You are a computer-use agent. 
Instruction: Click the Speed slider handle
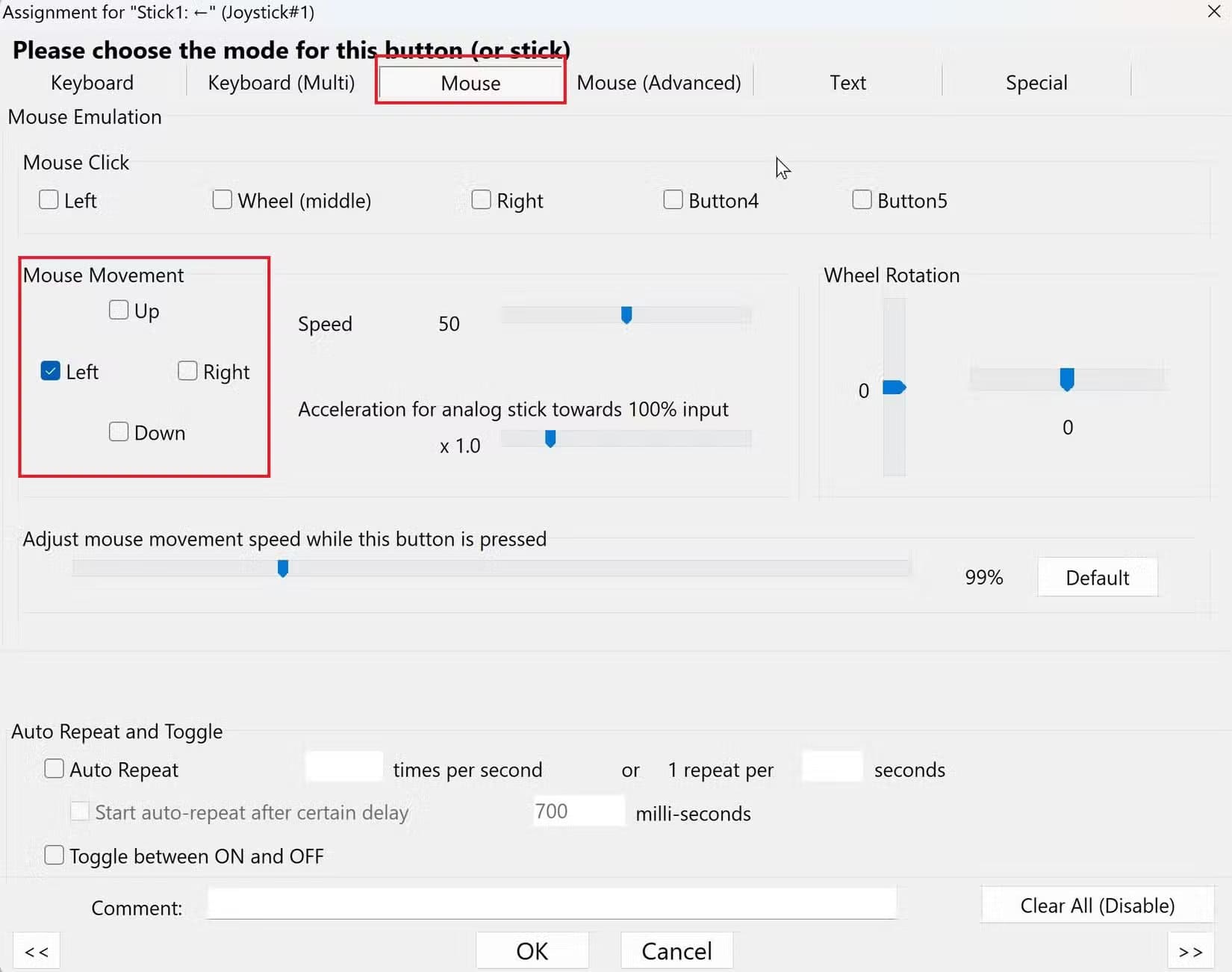point(626,315)
